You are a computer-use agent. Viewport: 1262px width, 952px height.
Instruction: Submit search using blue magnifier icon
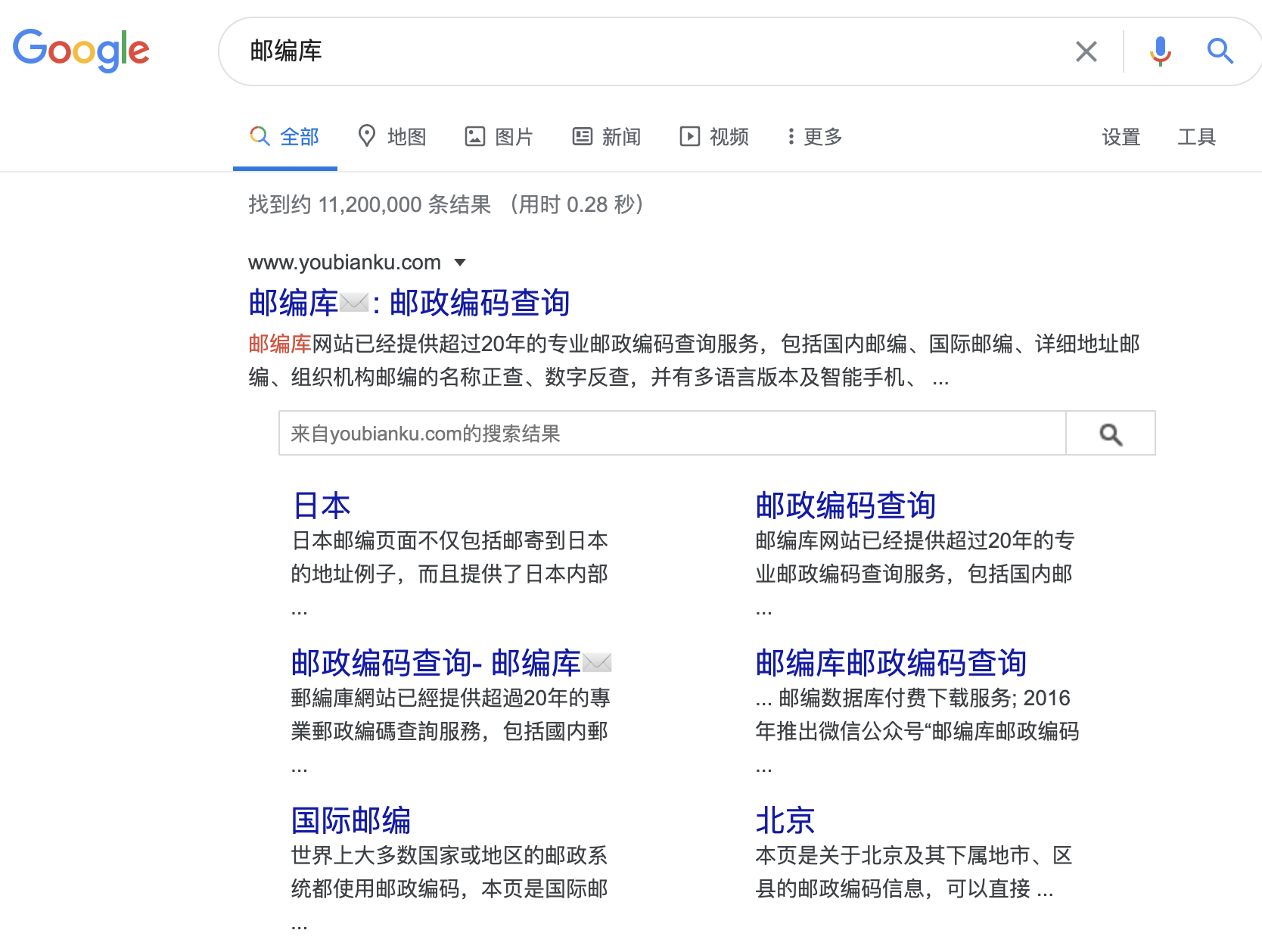click(1220, 51)
